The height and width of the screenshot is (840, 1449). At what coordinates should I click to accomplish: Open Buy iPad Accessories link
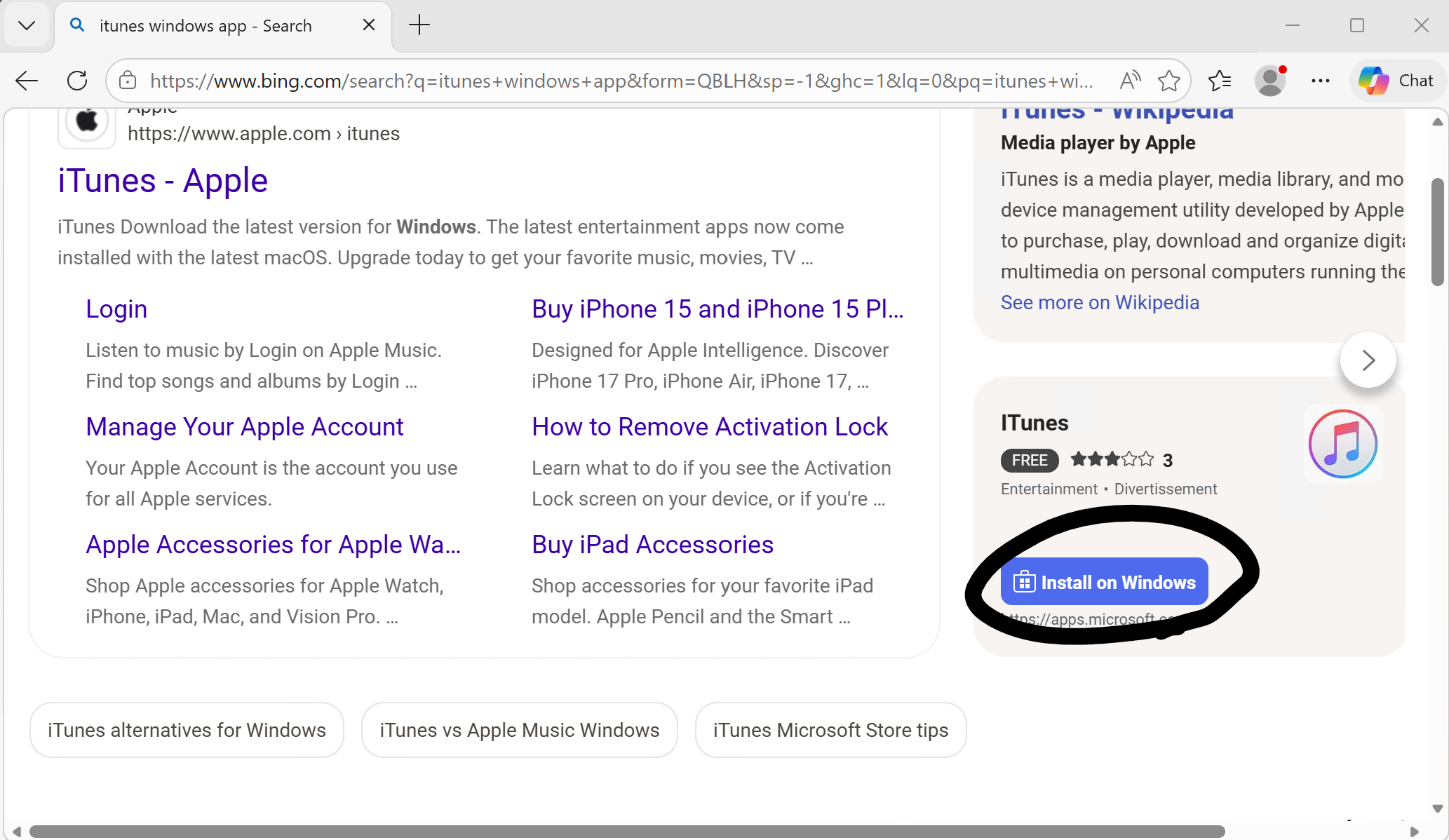pos(652,545)
